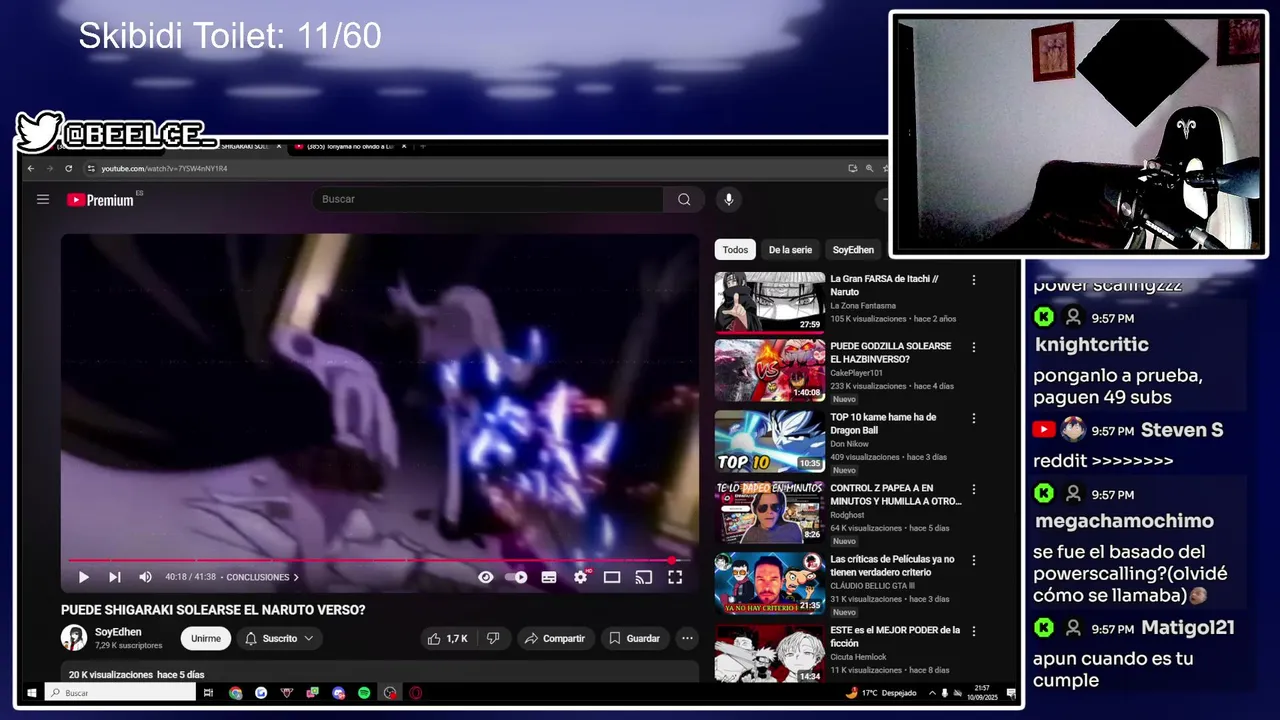Open the Suscrito notification dropdown

pos(280,638)
